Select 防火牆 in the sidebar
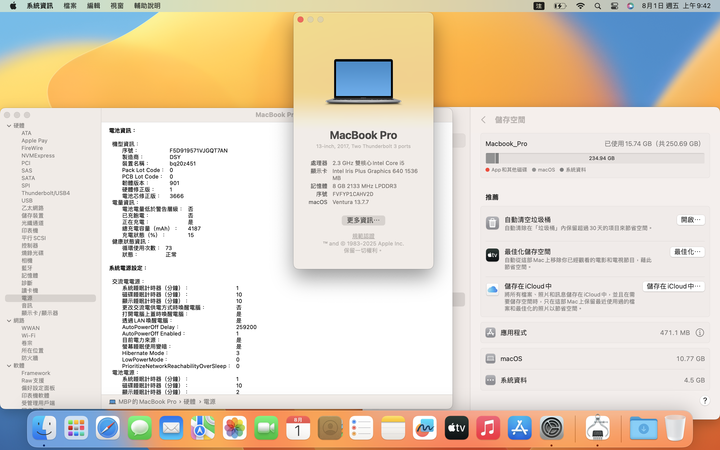Screen dimensions: 720x450 (x=29, y=358)
